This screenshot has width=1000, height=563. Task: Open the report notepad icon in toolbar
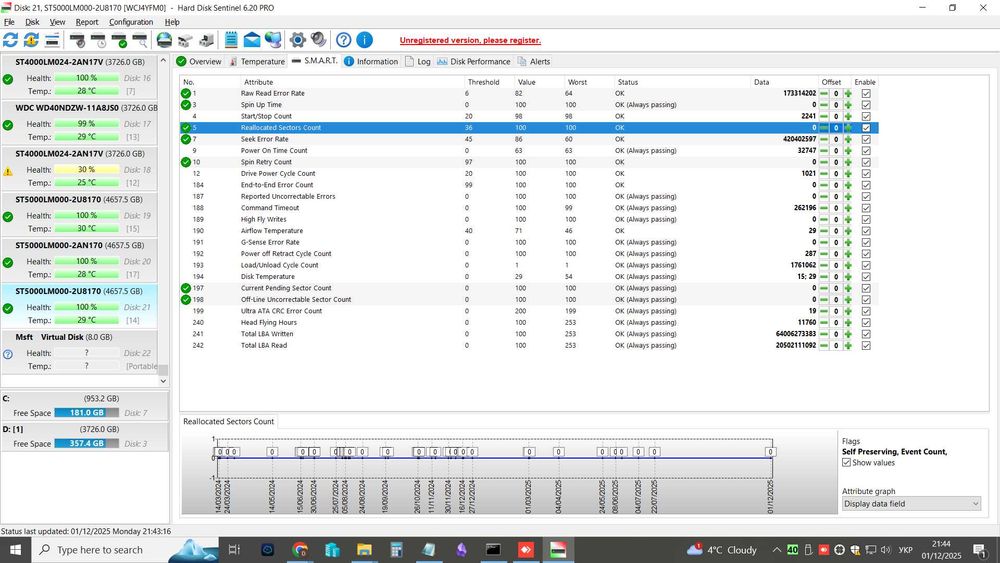(231, 41)
